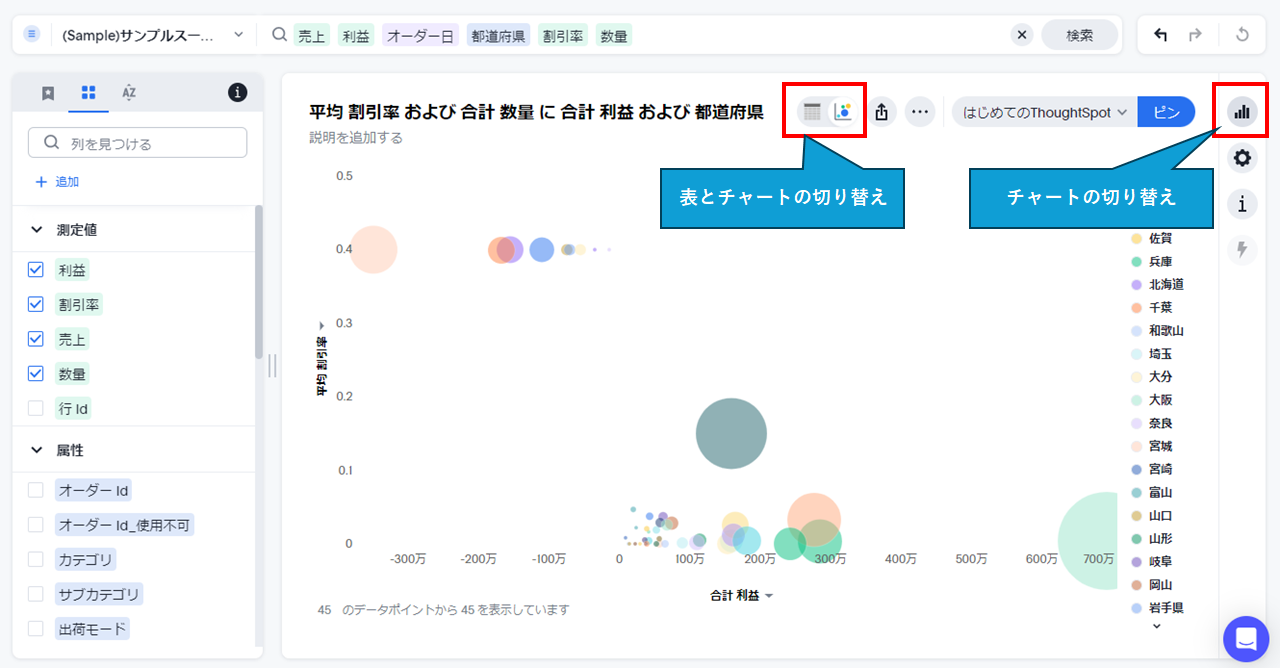Open chart type switcher icon
The width and height of the screenshot is (1280, 668).
[1242, 112]
